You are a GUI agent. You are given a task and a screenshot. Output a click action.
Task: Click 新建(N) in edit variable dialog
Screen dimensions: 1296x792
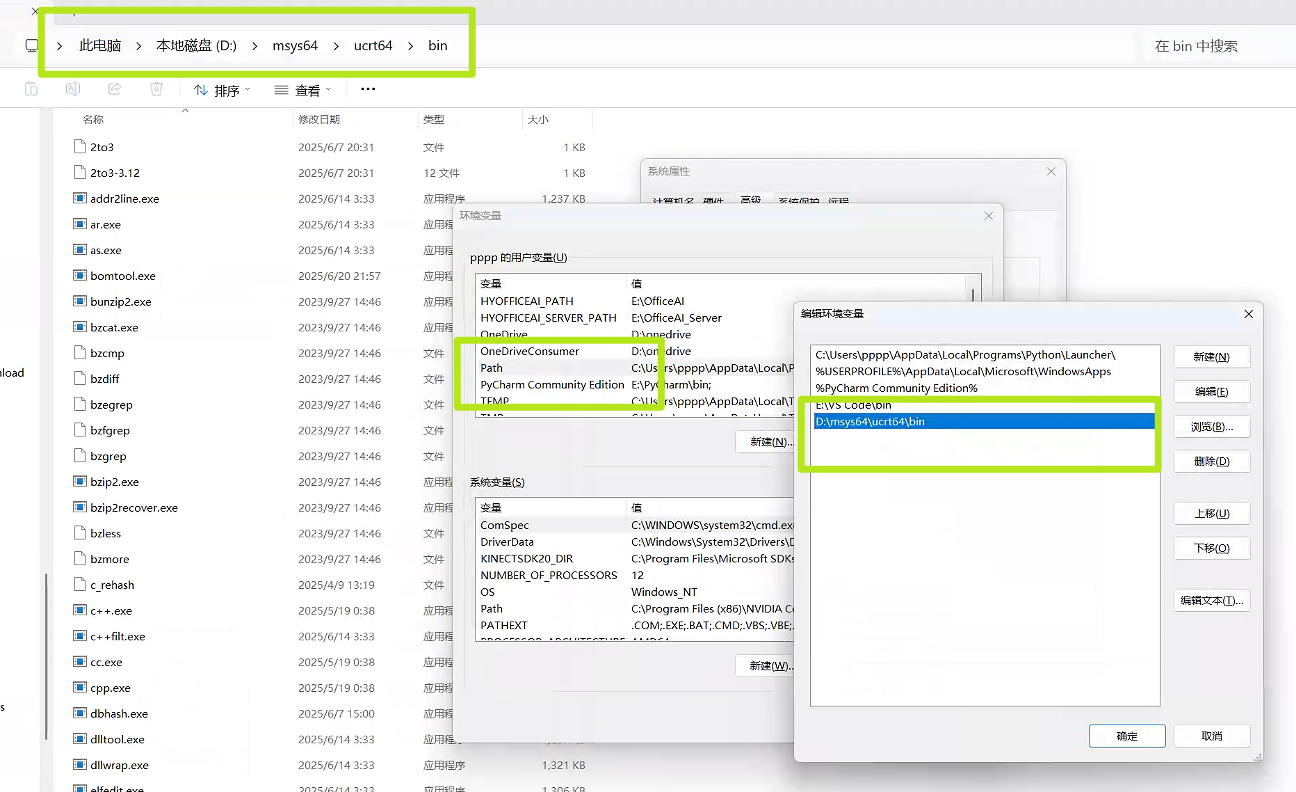pos(1211,357)
